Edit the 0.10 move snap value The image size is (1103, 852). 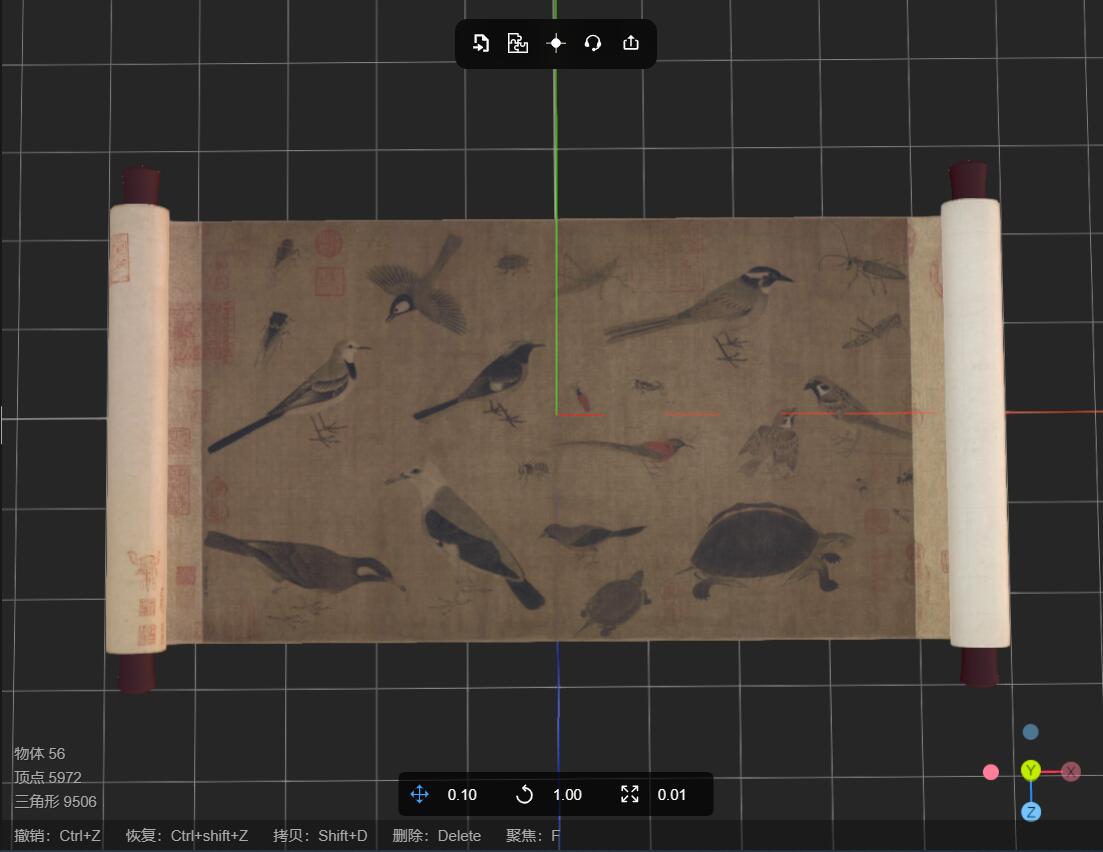tap(462, 795)
